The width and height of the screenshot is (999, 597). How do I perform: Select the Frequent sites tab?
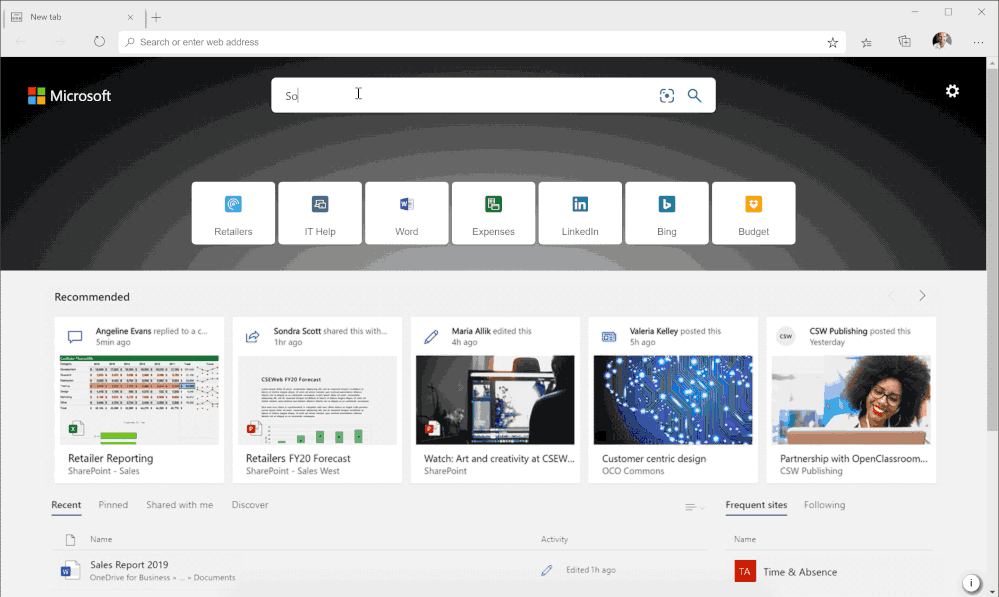pyautogui.click(x=756, y=505)
